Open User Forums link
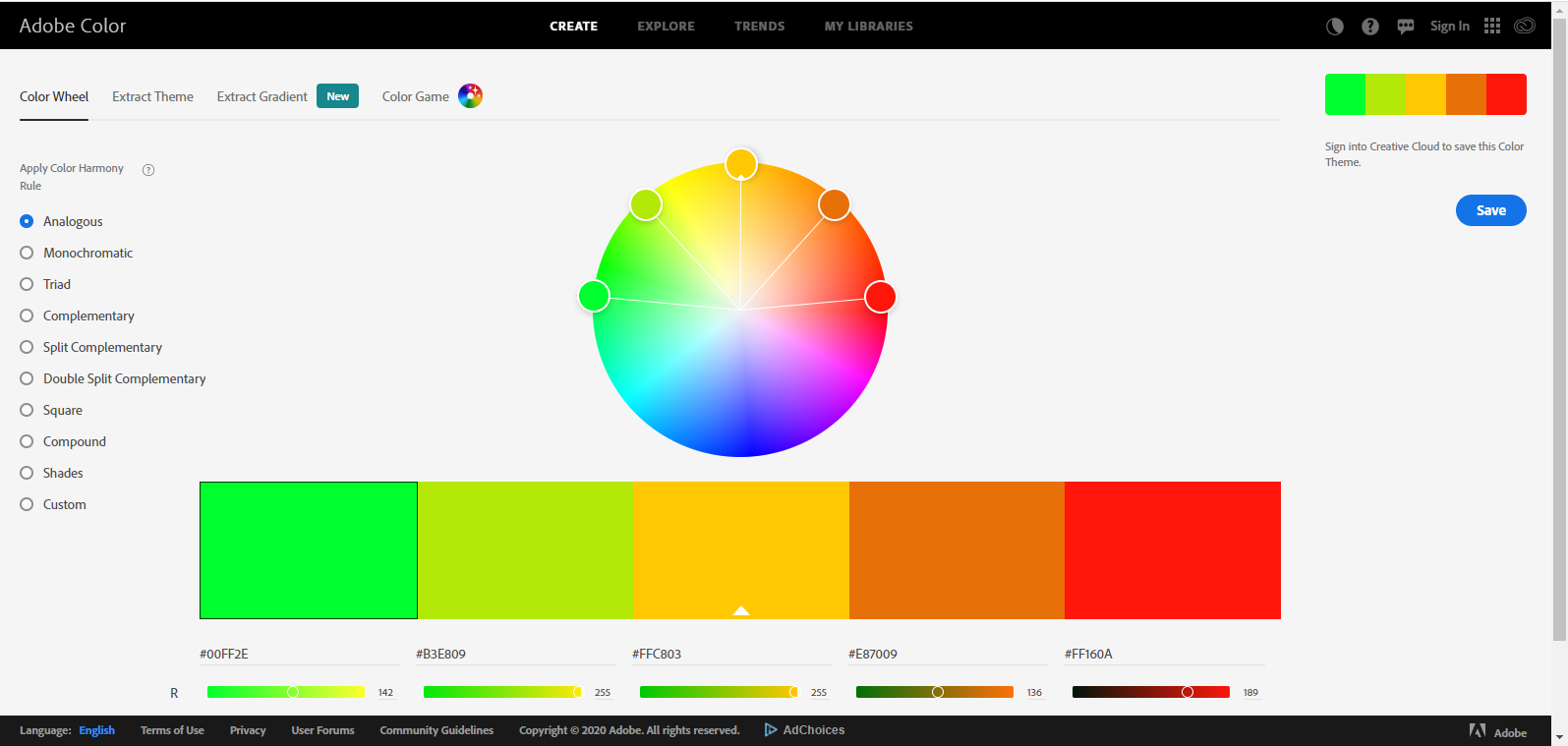 322,730
